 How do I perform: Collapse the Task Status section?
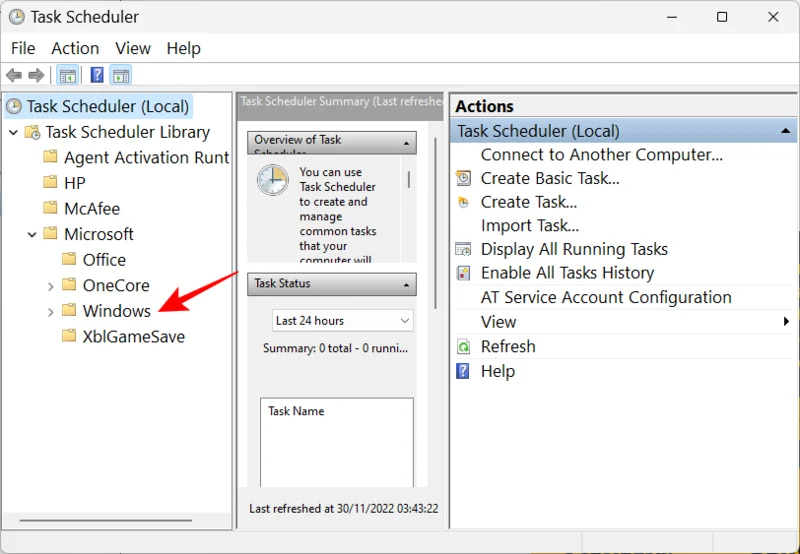[407, 284]
